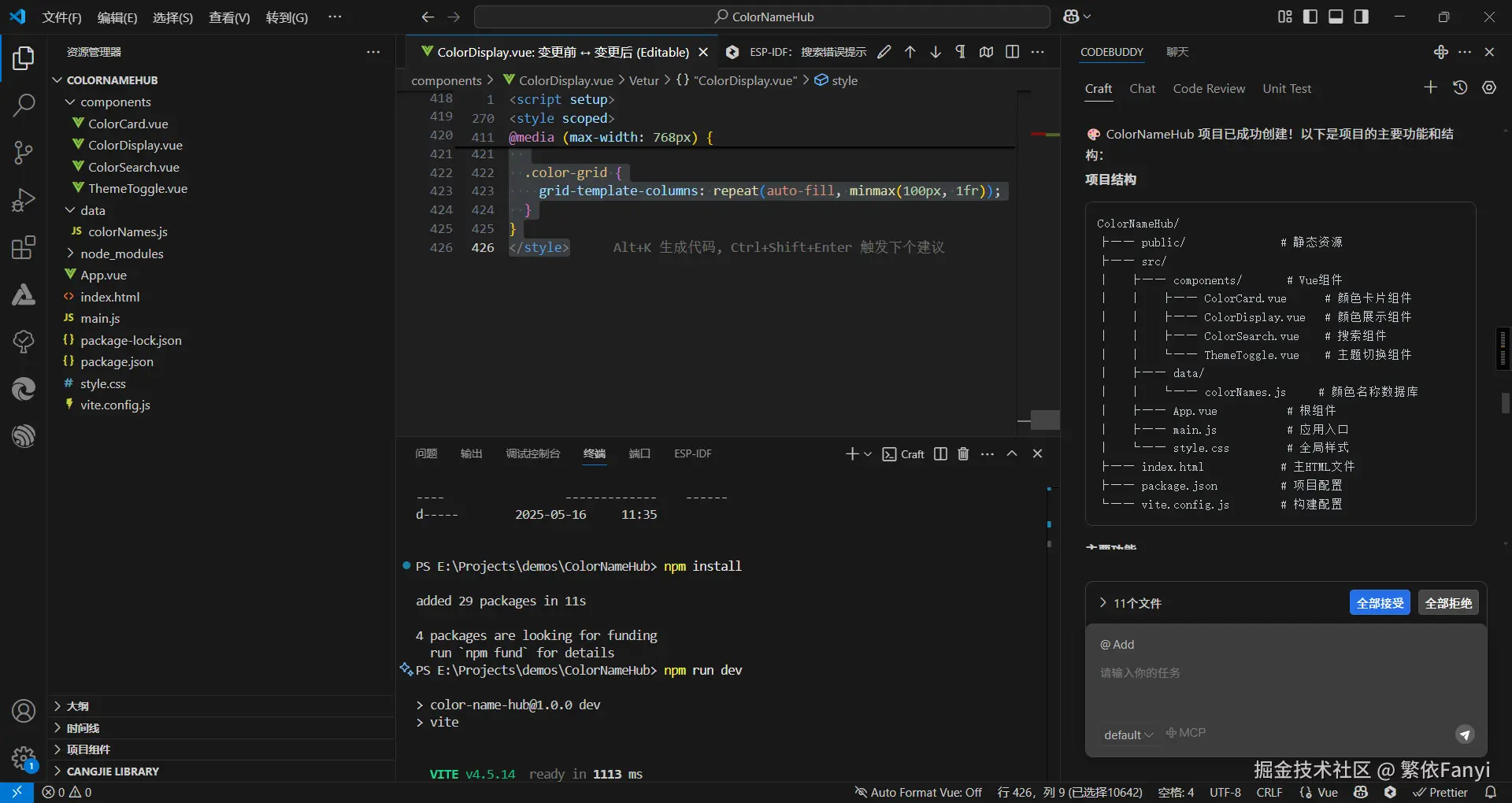Open Source Control view

tap(24, 153)
